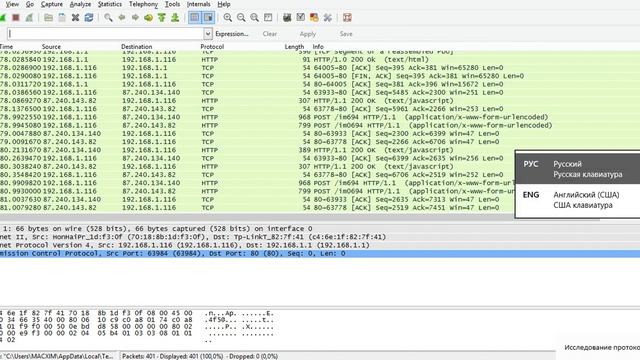Sort by the Length column header

pos(294,47)
